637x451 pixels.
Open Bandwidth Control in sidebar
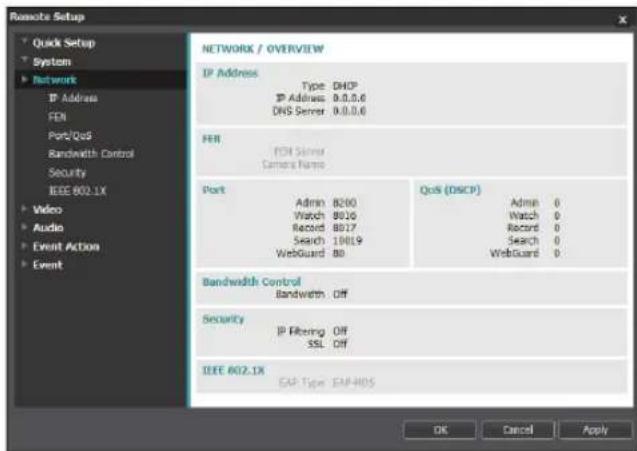[91, 154]
